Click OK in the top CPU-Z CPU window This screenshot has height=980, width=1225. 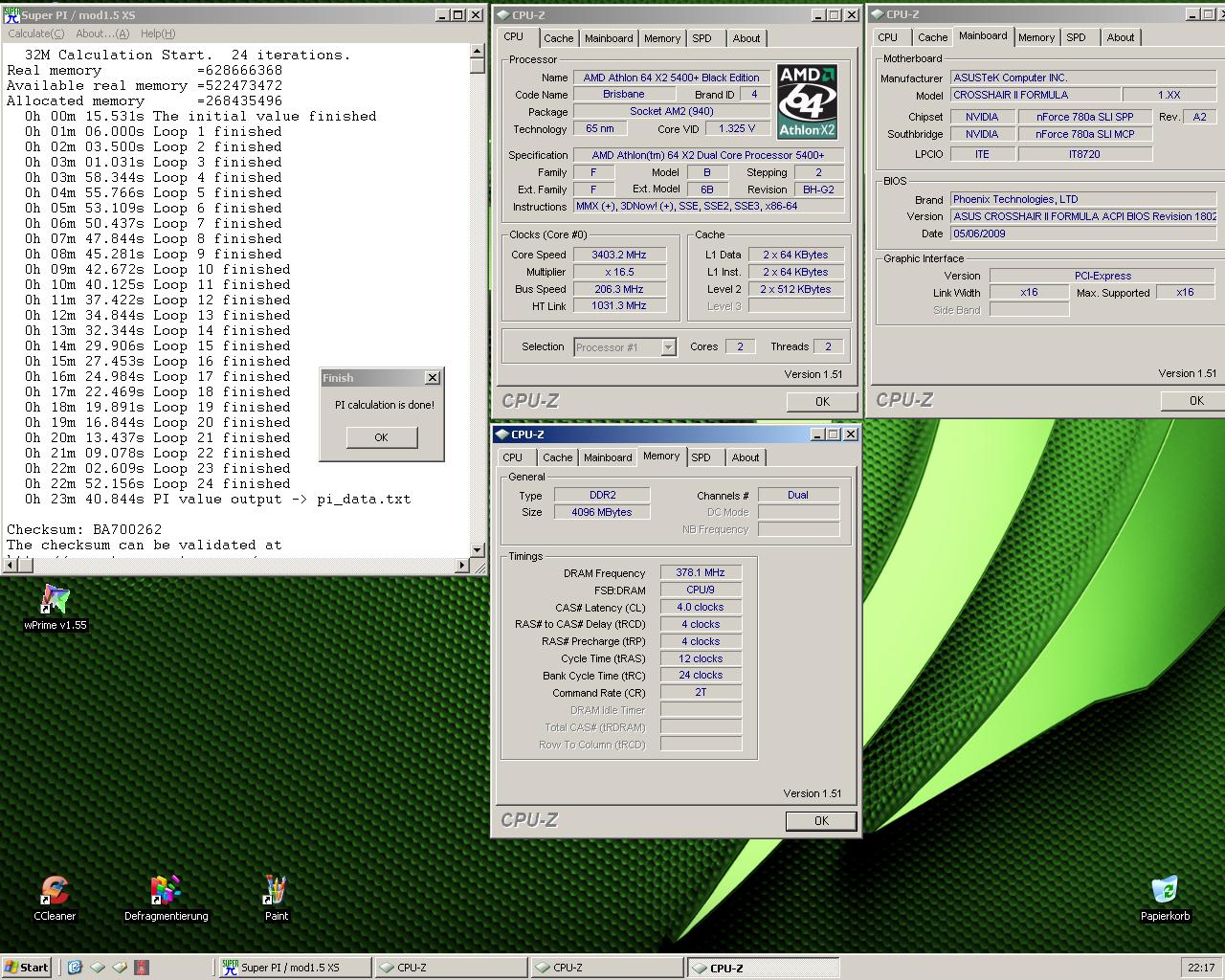(x=822, y=402)
